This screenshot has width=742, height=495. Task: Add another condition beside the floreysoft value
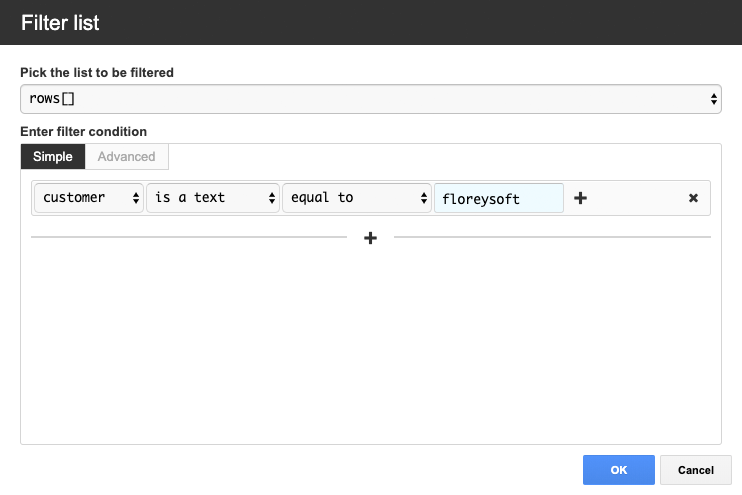580,198
